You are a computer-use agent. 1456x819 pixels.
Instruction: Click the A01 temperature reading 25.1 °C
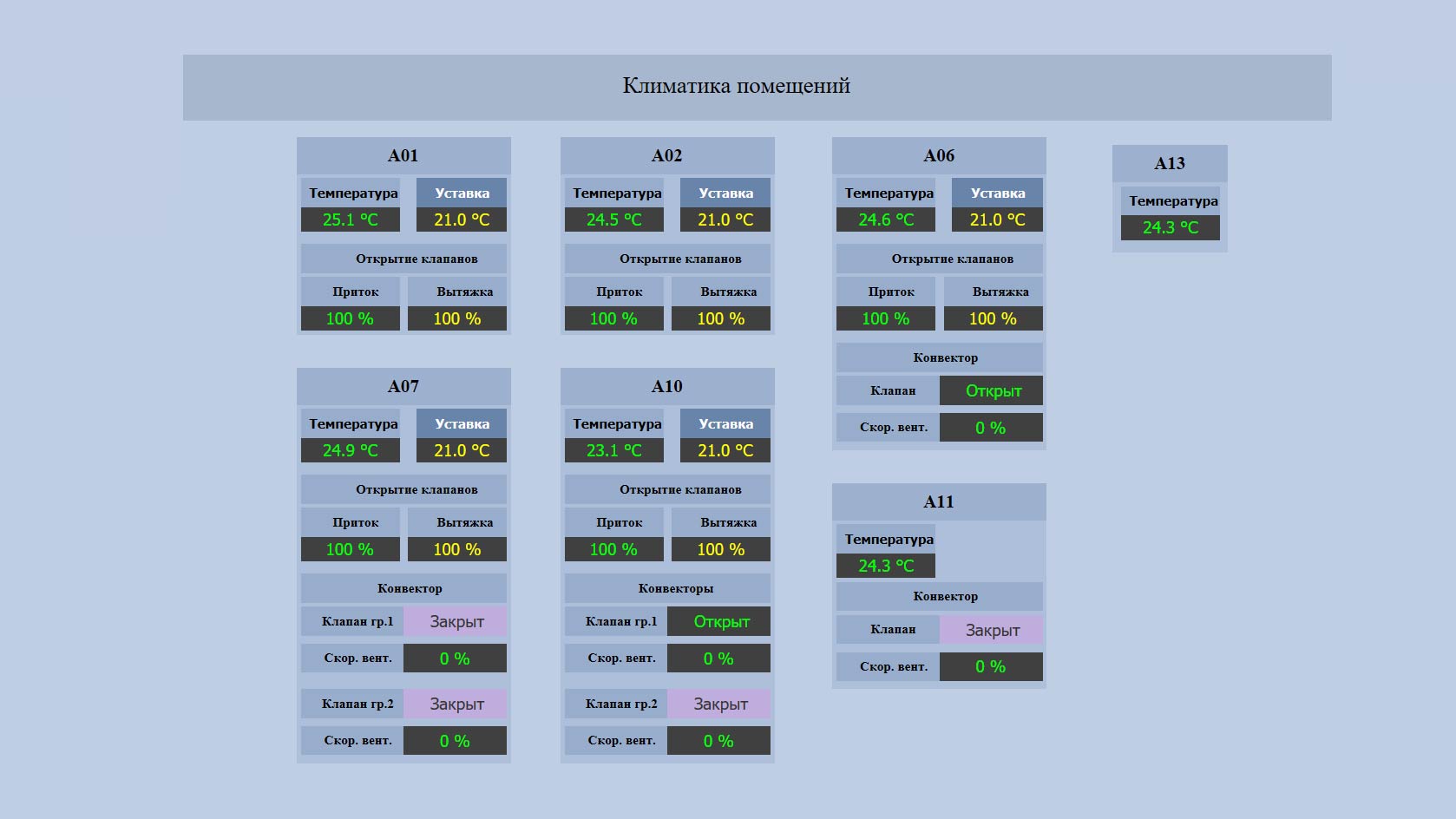[x=350, y=219]
